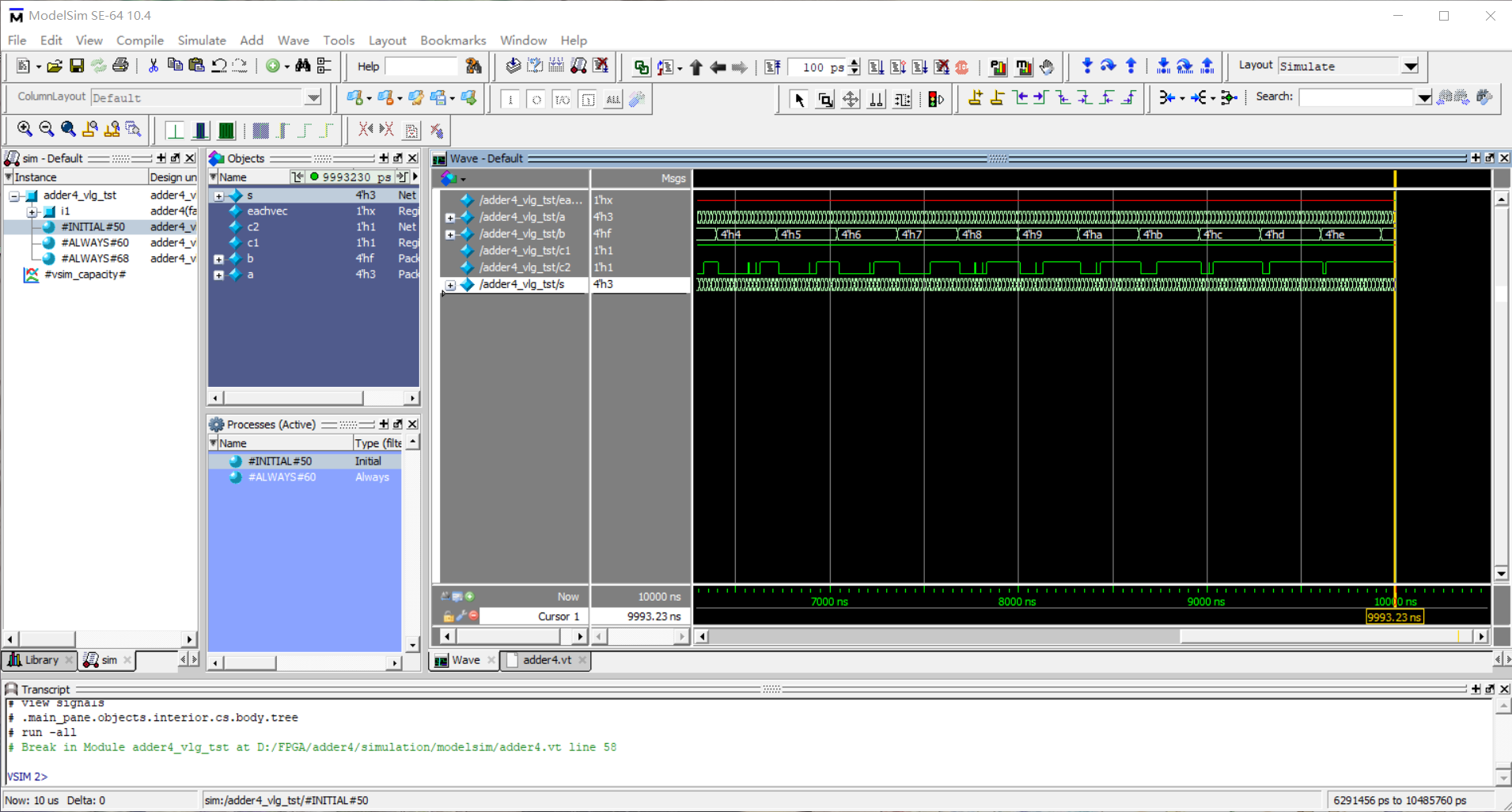Screen dimensions: 1512x812
Task: Toggle the lock icon beside Cursor 1
Action: coord(449,616)
